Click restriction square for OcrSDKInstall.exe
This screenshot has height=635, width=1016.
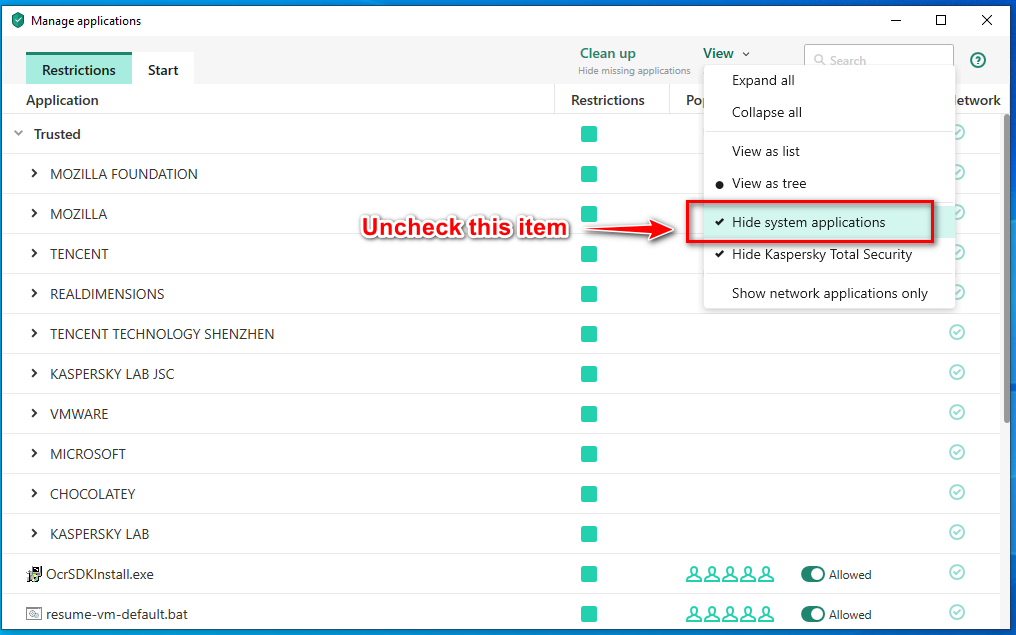[588, 574]
